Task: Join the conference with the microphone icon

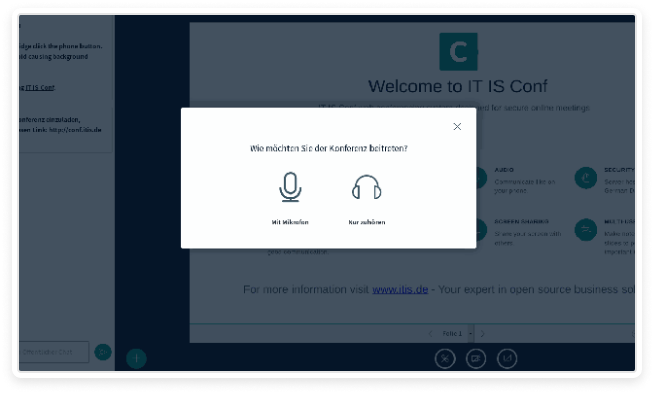Action: click(x=290, y=187)
